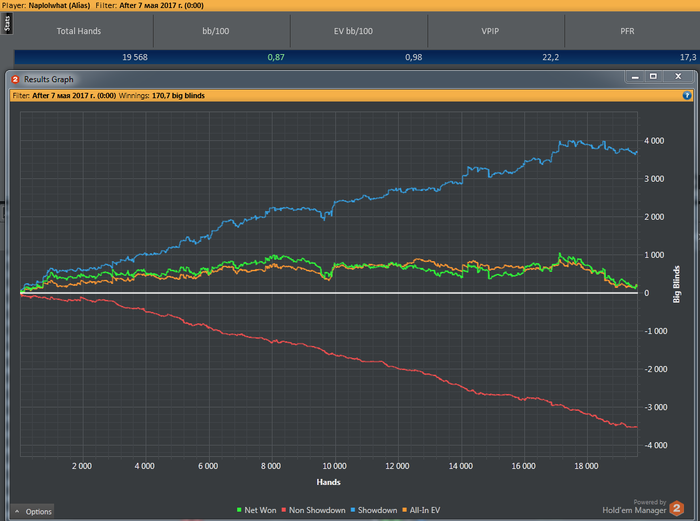Close the Results Graph window
This screenshot has width=700, height=521.
(x=678, y=77)
